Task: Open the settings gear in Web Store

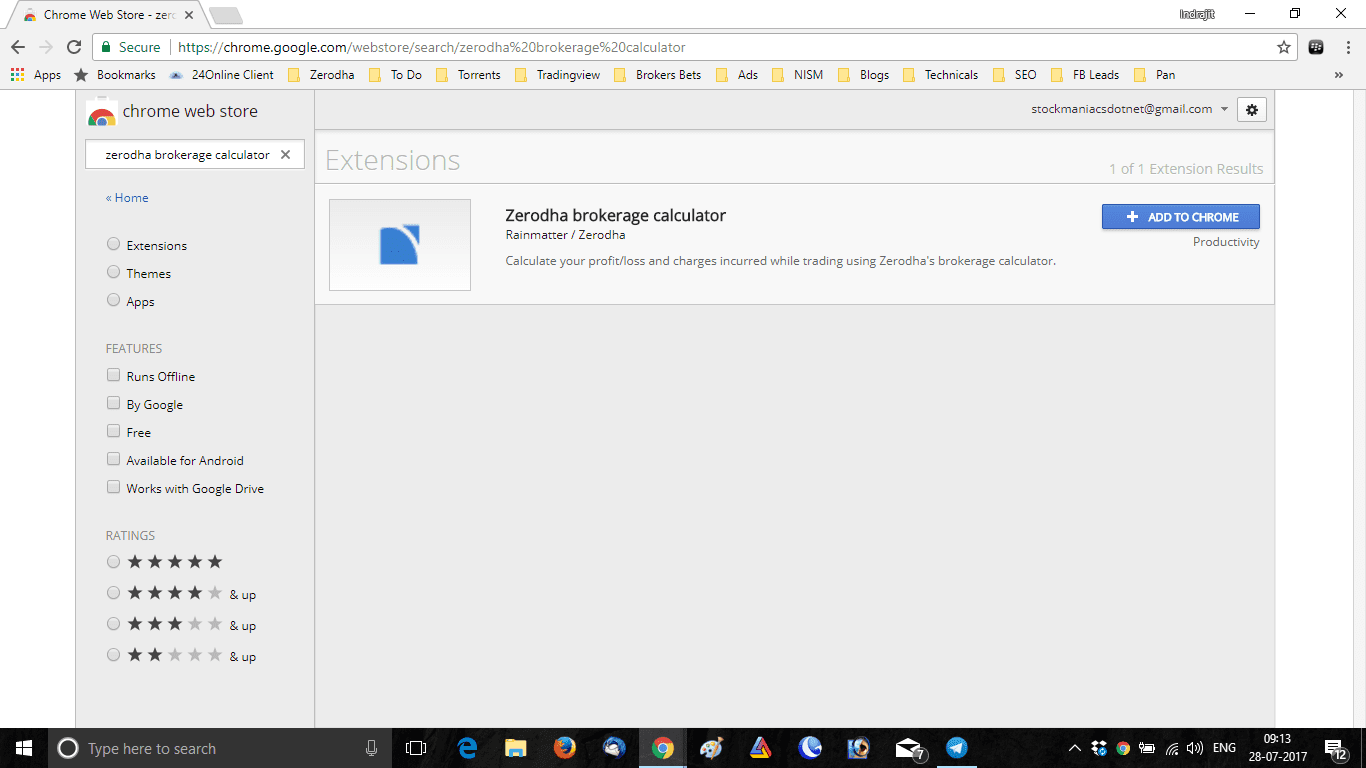Action: coord(1252,110)
